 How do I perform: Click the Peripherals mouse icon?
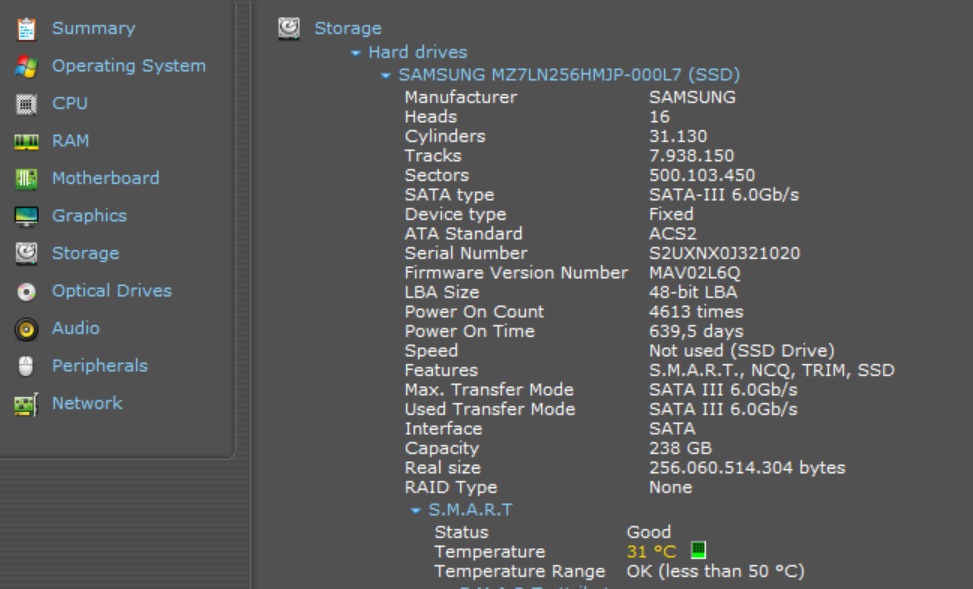(27, 366)
